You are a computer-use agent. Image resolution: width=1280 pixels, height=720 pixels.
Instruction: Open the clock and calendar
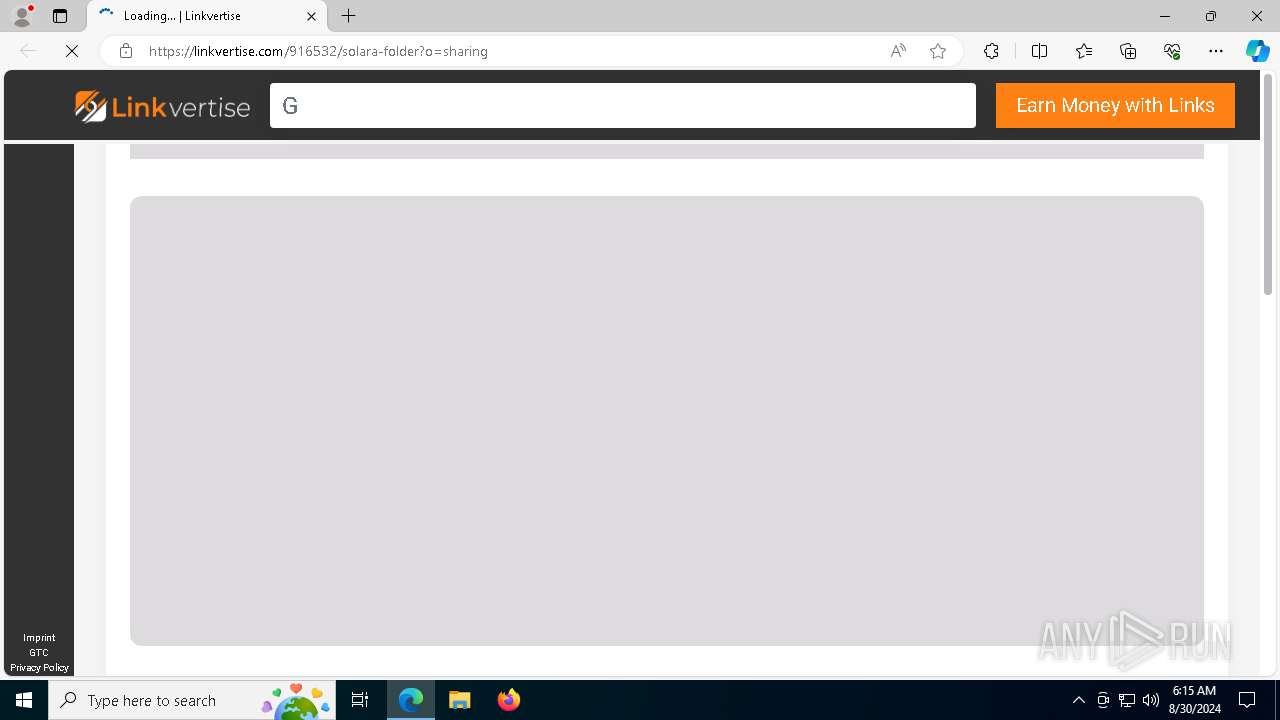[x=1194, y=700]
